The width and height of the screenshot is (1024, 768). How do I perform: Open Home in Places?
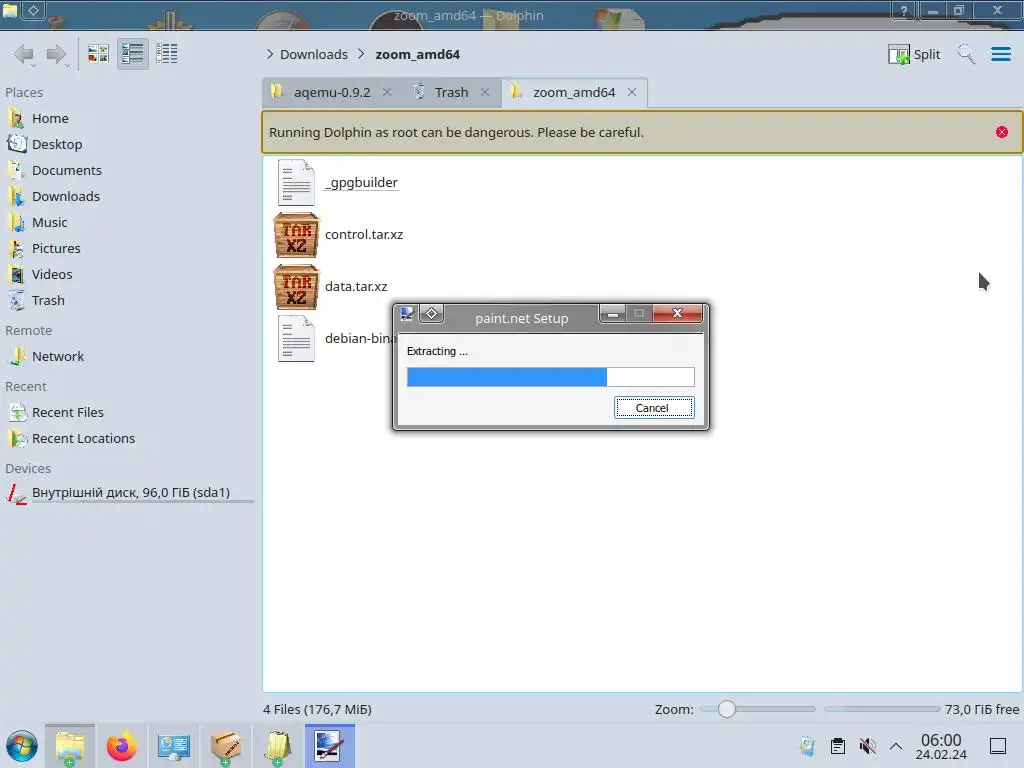50,118
